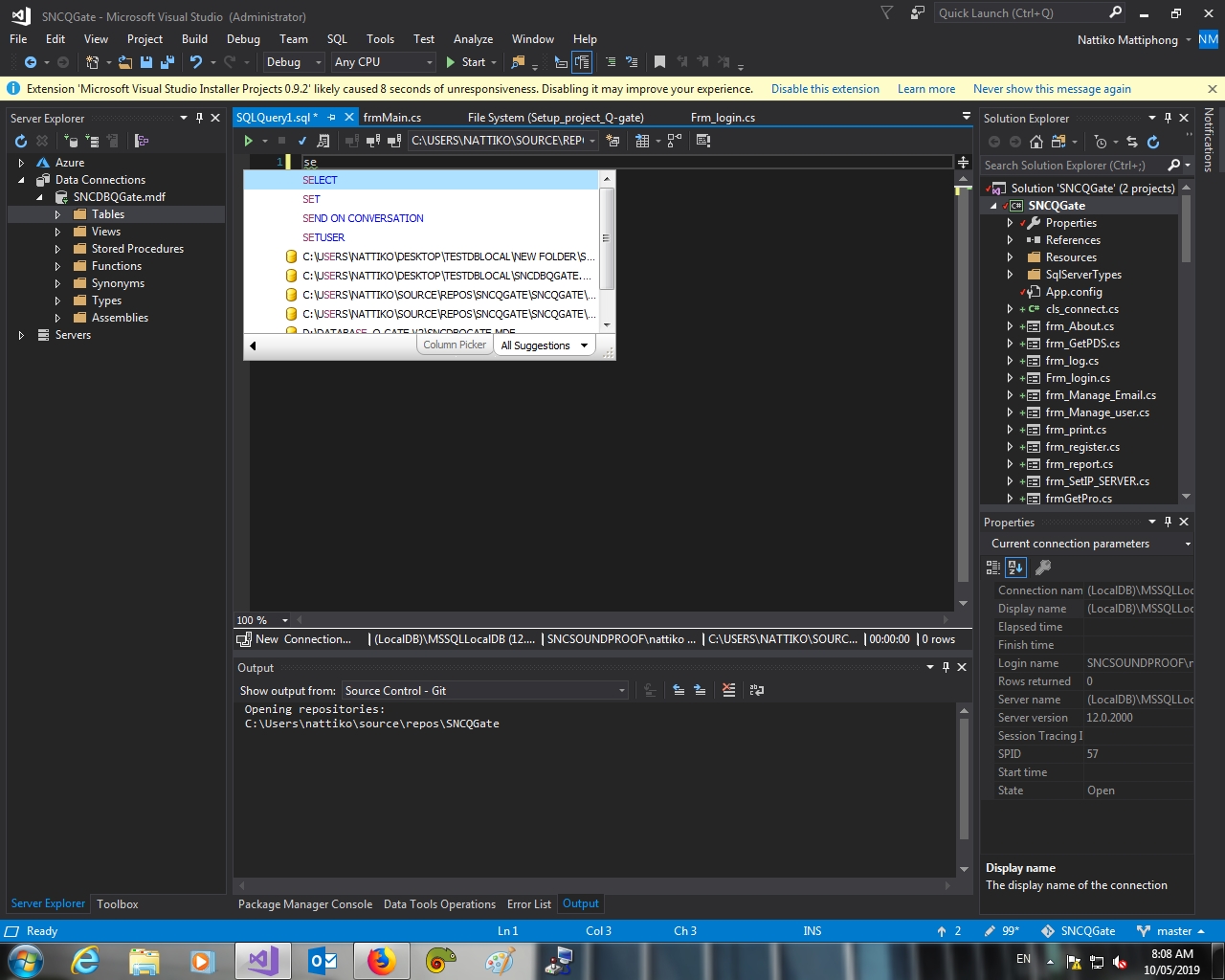
Task: Refresh the Server Explorer
Action: [21, 141]
